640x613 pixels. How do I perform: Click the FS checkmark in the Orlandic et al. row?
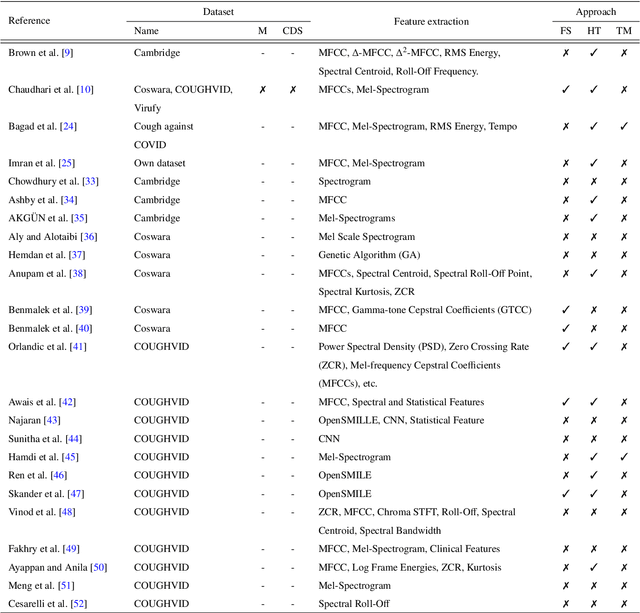pos(566,347)
